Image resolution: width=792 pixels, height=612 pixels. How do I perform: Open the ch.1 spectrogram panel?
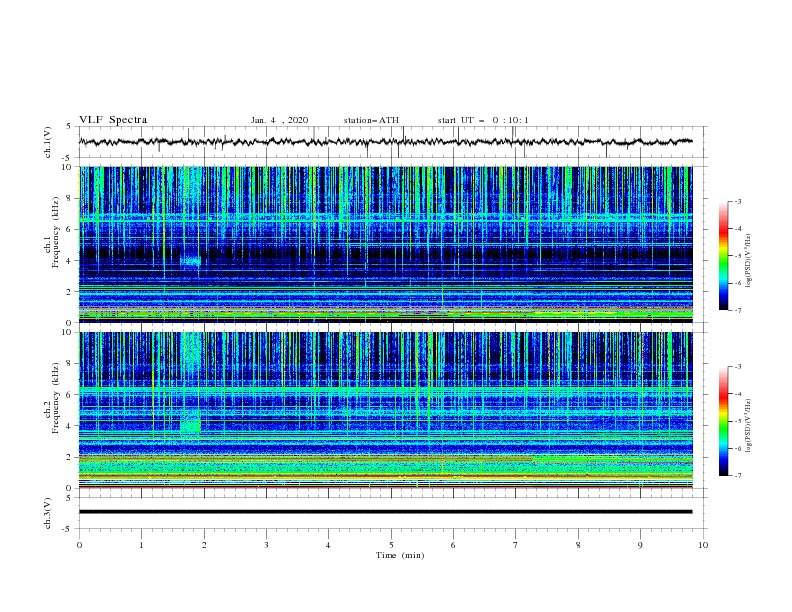coord(386,244)
